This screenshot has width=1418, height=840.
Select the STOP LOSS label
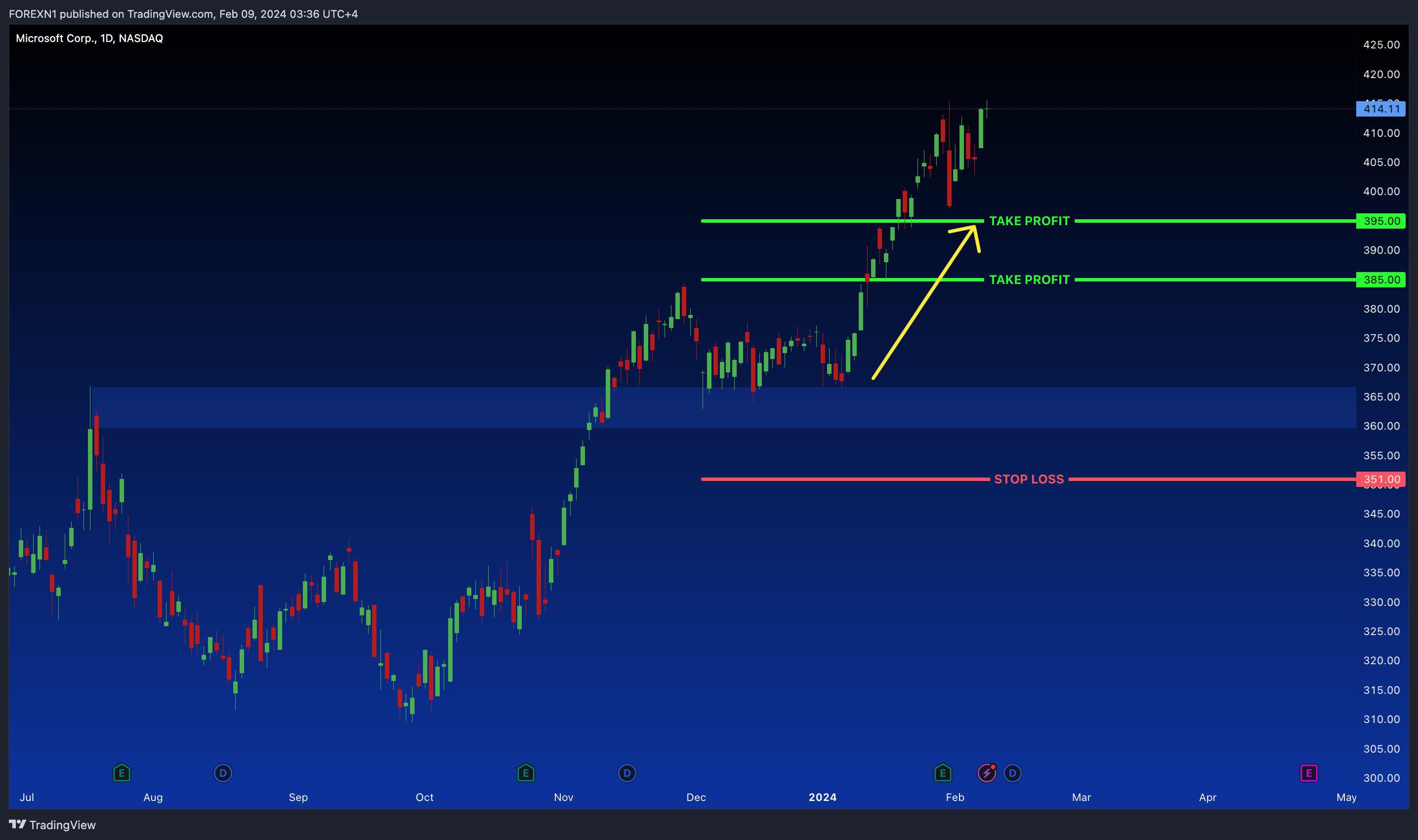1029,480
